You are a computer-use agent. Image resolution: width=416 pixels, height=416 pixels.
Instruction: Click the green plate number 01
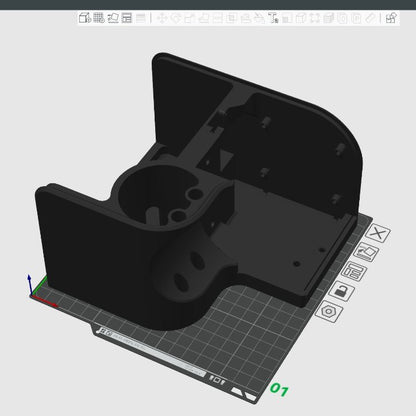pos(279,390)
